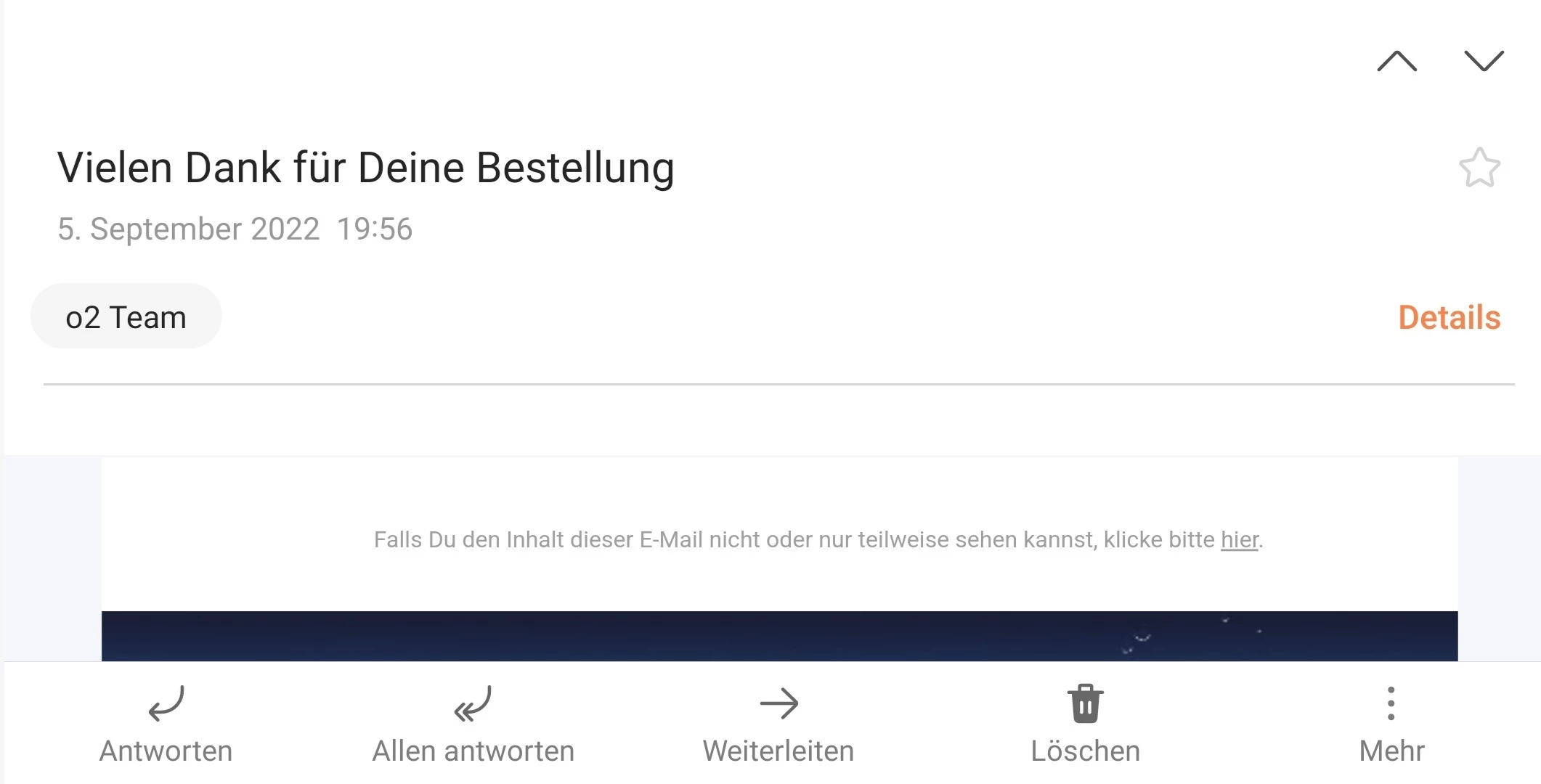Click the forward arrow icon
Image resolution: width=1541 pixels, height=784 pixels.
coord(779,703)
